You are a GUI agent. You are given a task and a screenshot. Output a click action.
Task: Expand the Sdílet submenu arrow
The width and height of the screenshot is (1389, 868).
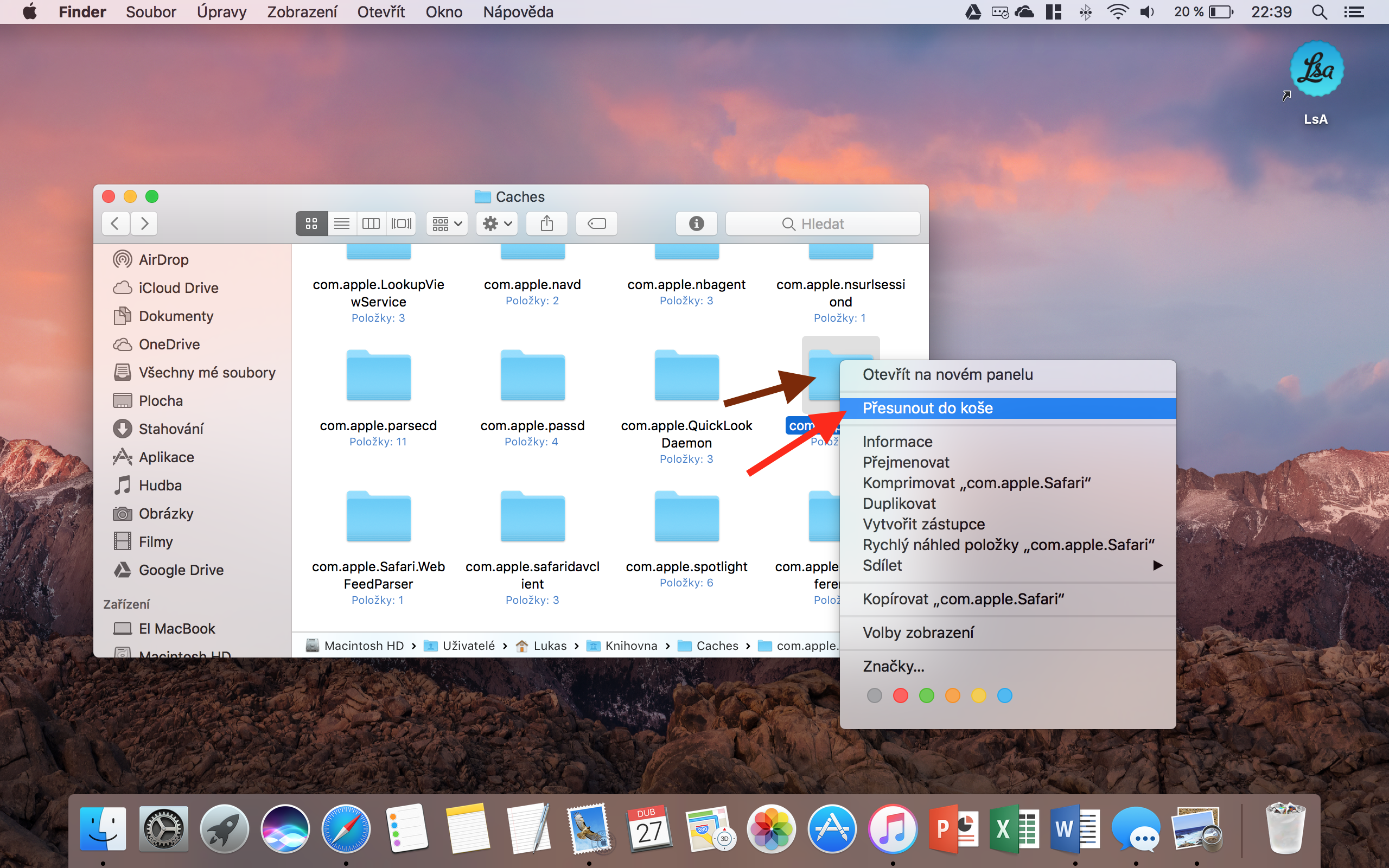tap(1157, 565)
